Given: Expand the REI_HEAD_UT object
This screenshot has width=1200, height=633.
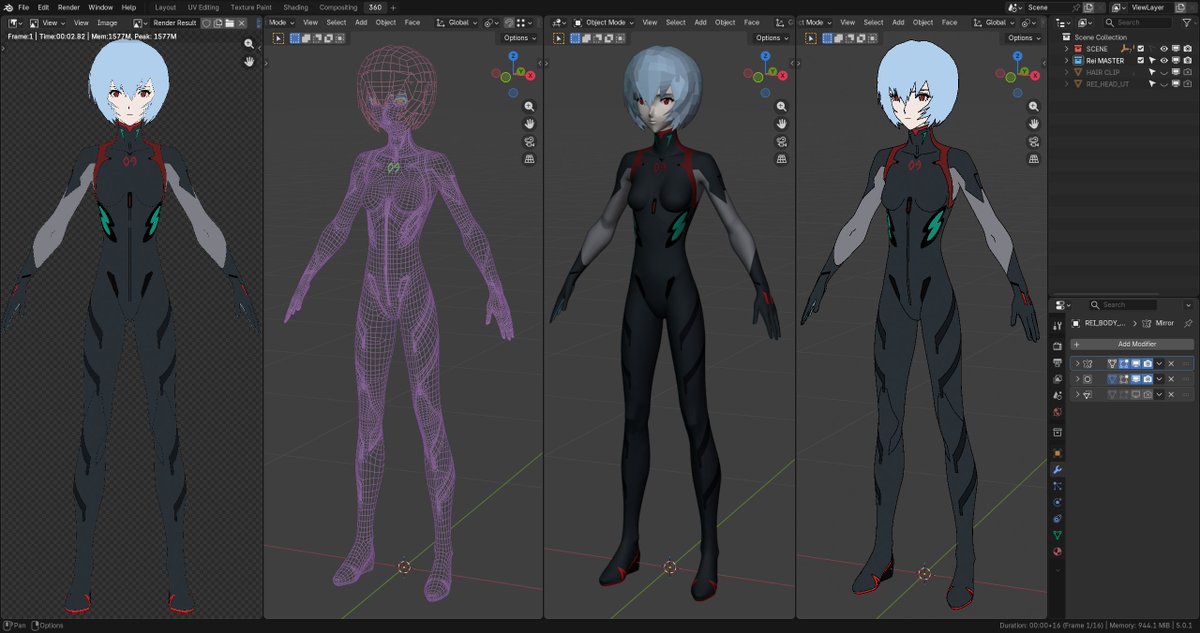Looking at the screenshot, I should 1068,84.
